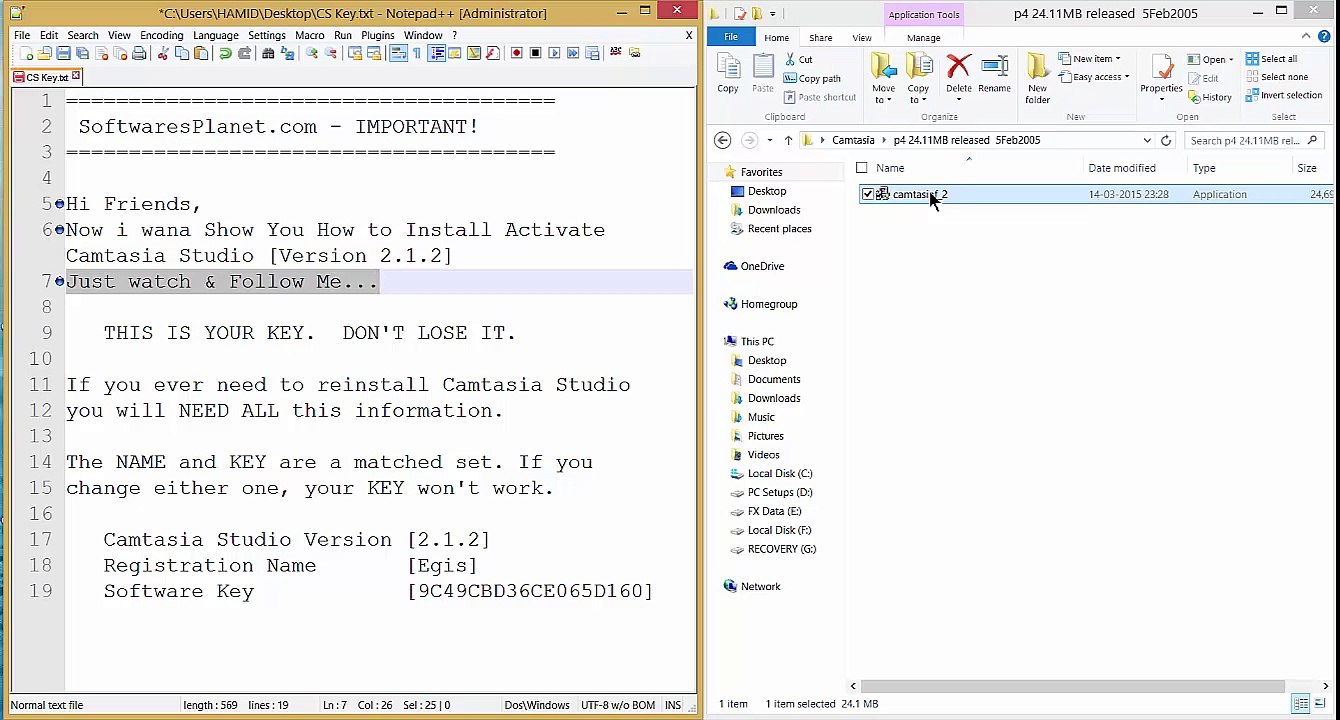
Task: Refresh the Explorer folder view
Action: click(x=1166, y=140)
